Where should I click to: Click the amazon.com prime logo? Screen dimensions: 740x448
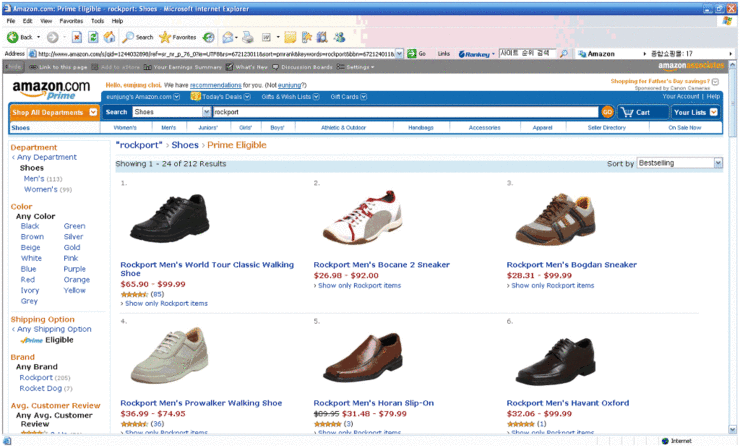click(x=51, y=90)
